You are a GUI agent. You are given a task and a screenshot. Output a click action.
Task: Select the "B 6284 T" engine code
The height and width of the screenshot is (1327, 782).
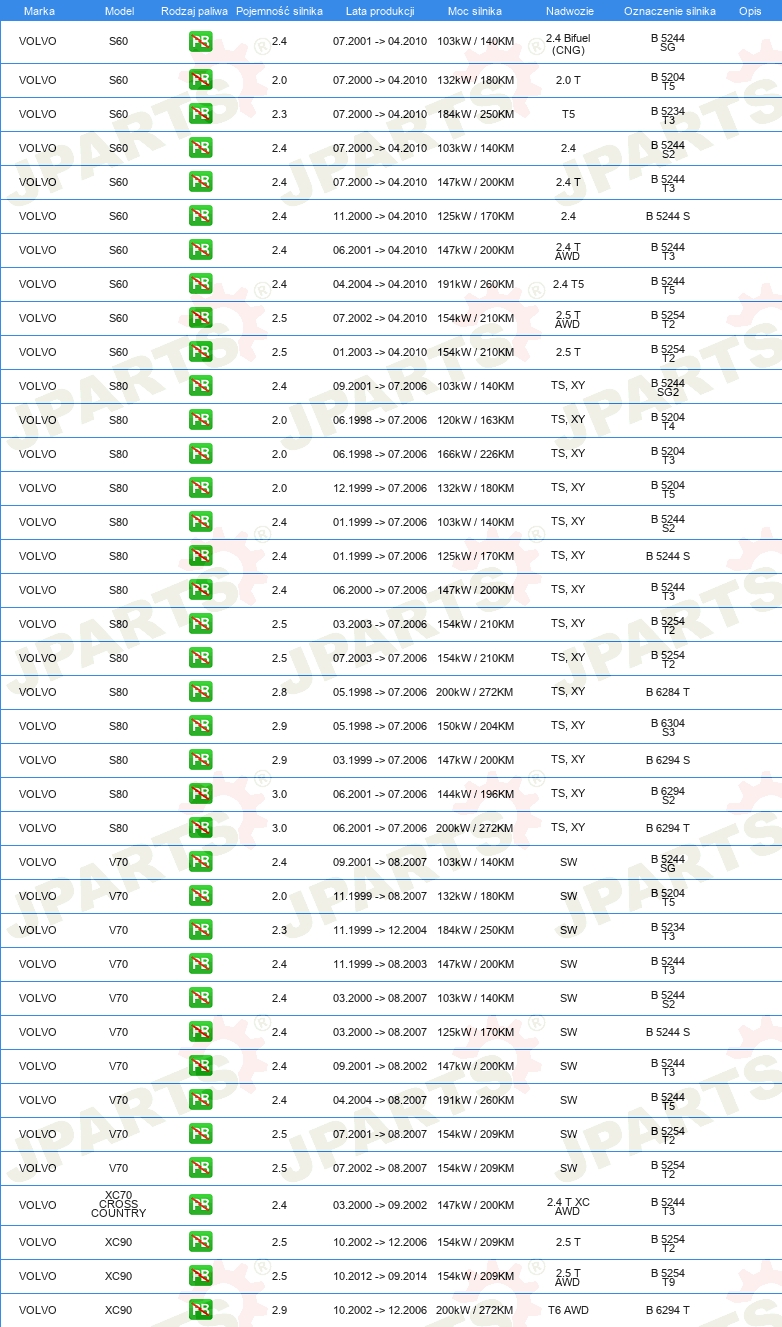click(668, 692)
